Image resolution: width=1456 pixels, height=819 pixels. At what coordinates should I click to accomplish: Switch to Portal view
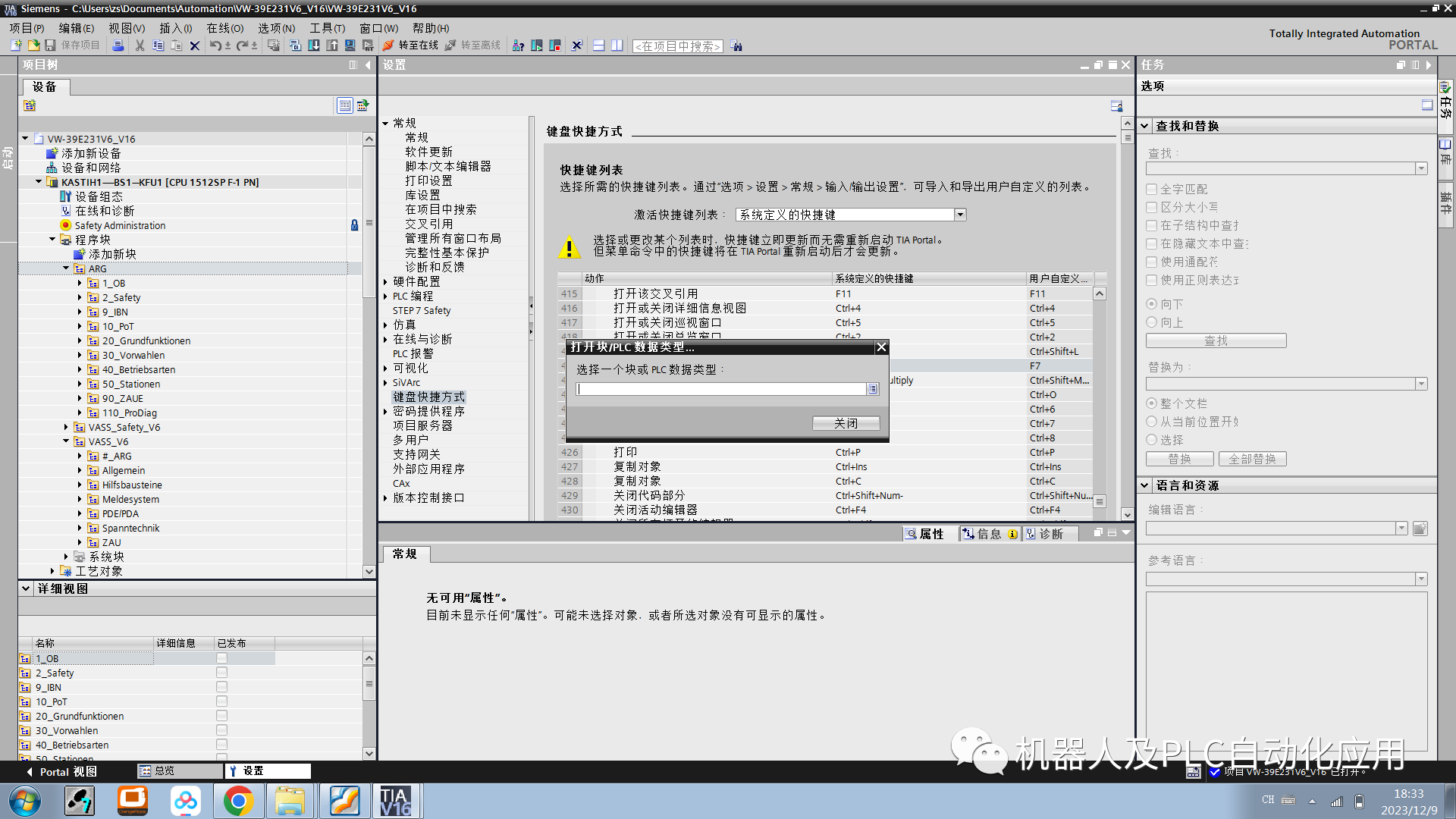click(61, 772)
